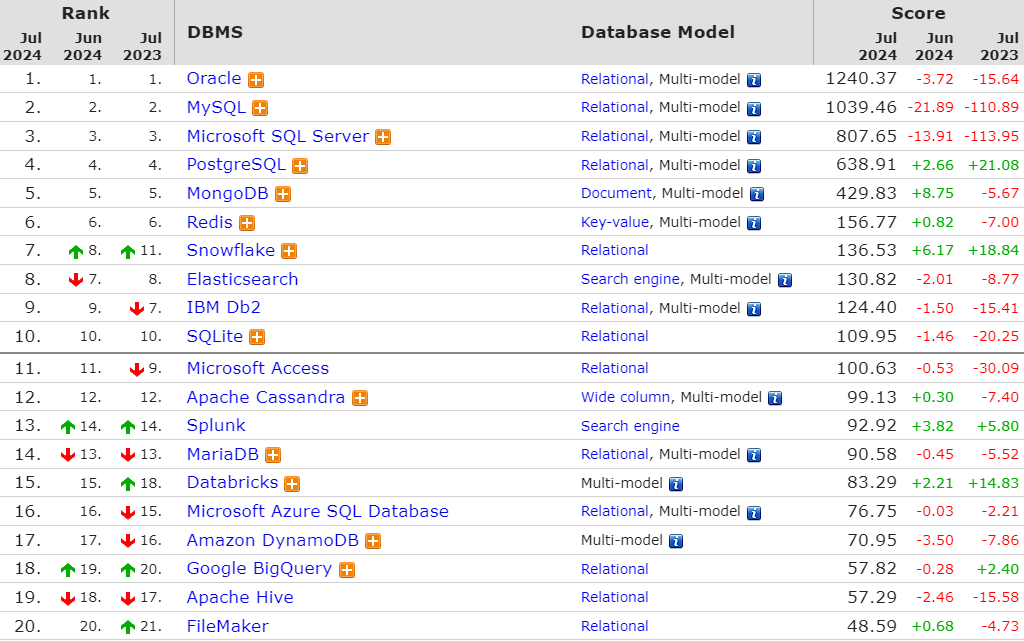Click PostgreSQL's yearly change +21.08
This screenshot has width=1024, height=641.
click(x=993, y=166)
